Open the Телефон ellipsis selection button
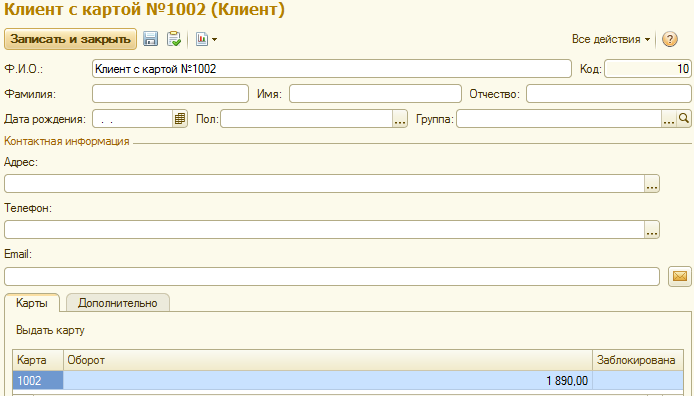Viewport: 694px width, 396px height. coord(652,230)
